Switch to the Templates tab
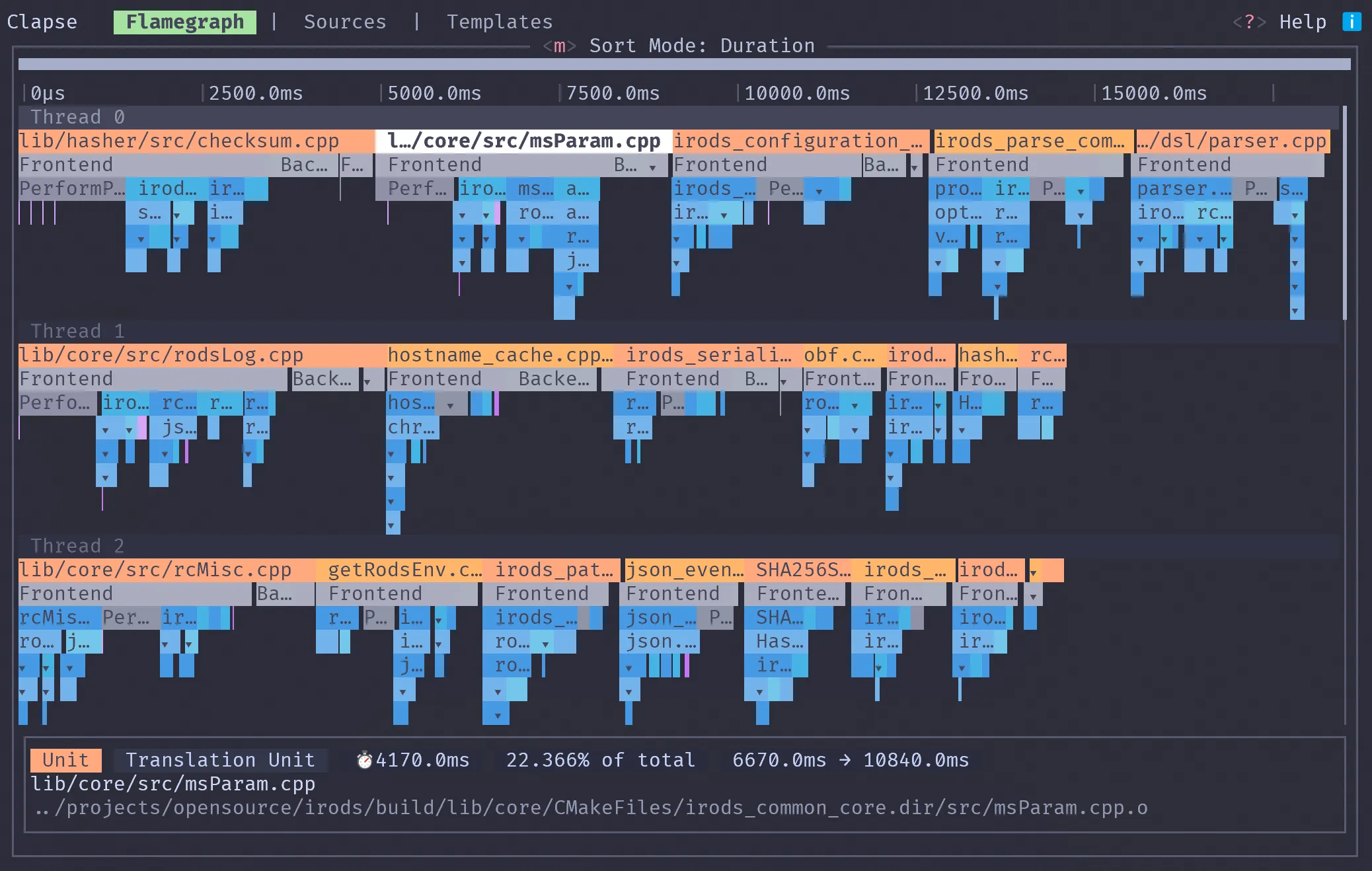Image resolution: width=1372 pixels, height=871 pixels. [500, 22]
